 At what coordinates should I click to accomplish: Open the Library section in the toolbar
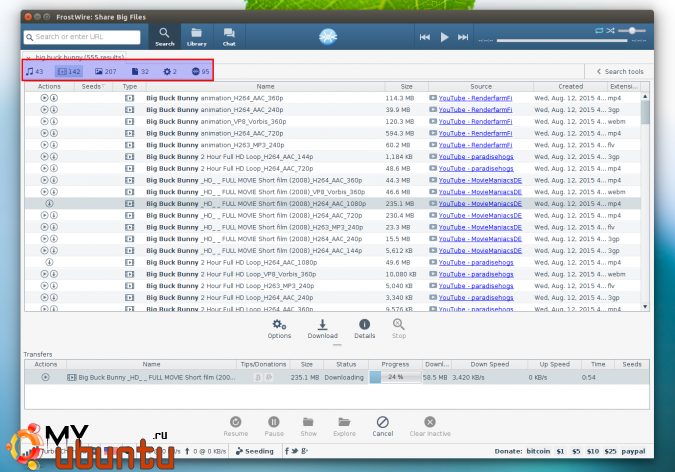point(196,37)
